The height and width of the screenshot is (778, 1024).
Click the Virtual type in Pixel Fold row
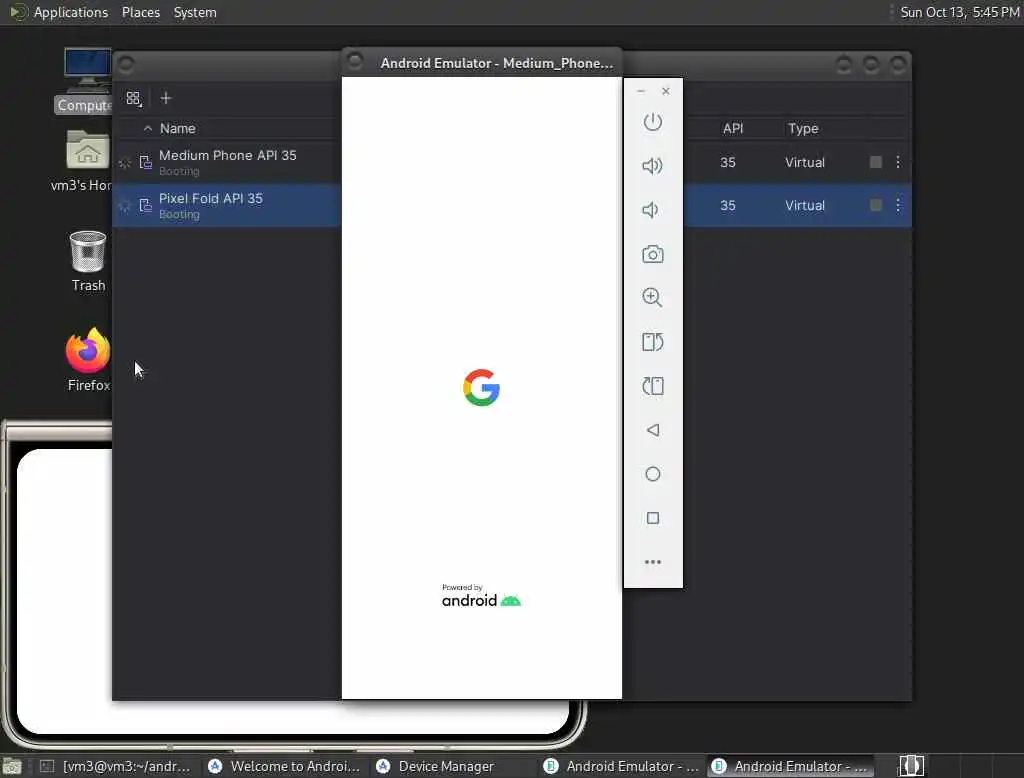tap(805, 205)
